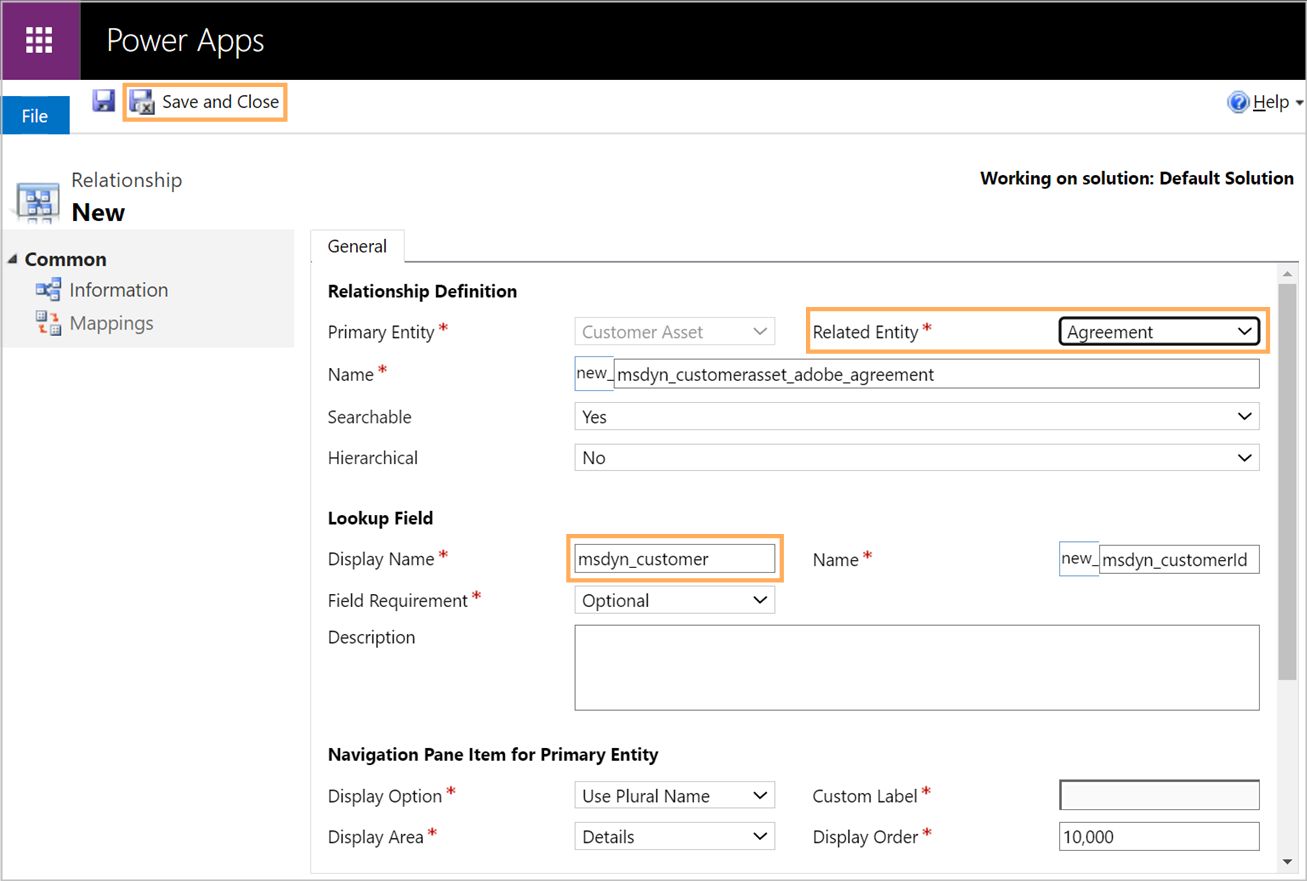Viewport: 1307px width, 881px height.
Task: Open the File menu
Action: click(x=35, y=116)
